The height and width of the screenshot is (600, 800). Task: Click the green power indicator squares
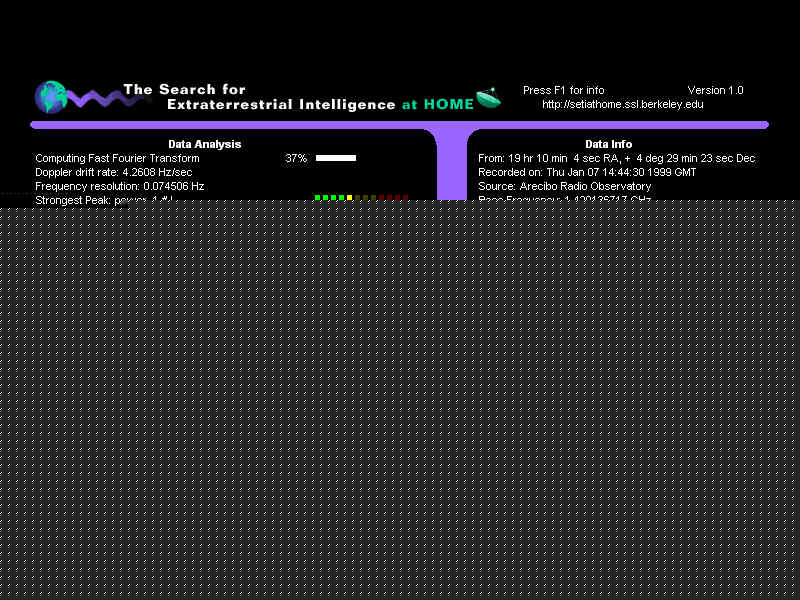[329, 197]
